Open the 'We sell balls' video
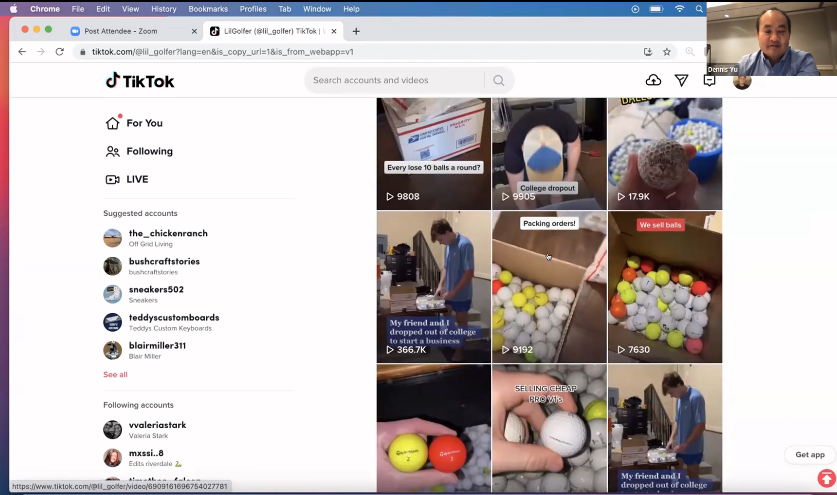 tap(665, 287)
